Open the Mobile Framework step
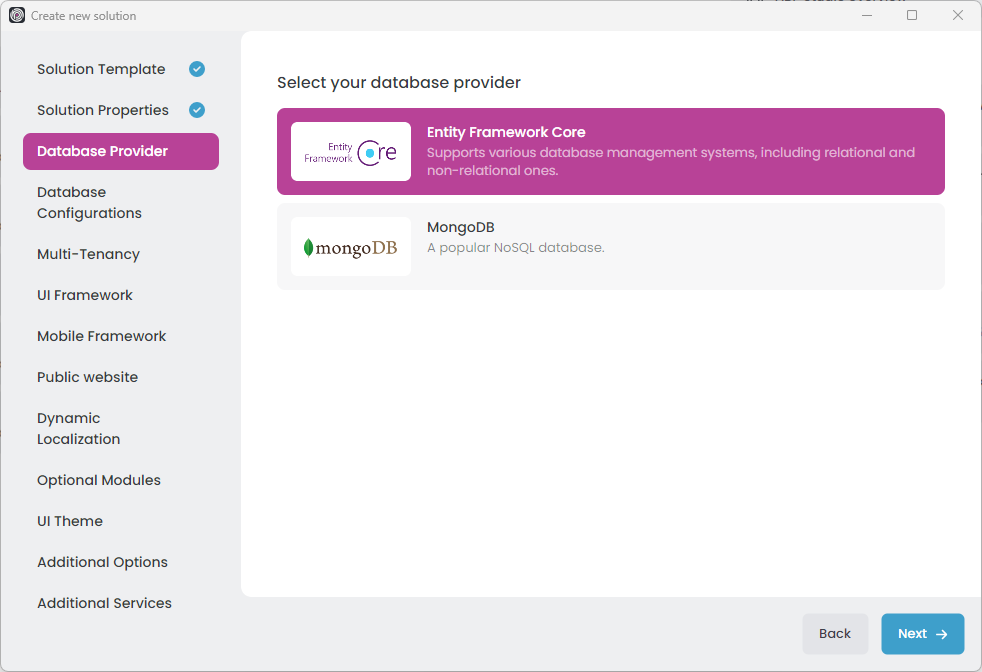 tap(102, 336)
